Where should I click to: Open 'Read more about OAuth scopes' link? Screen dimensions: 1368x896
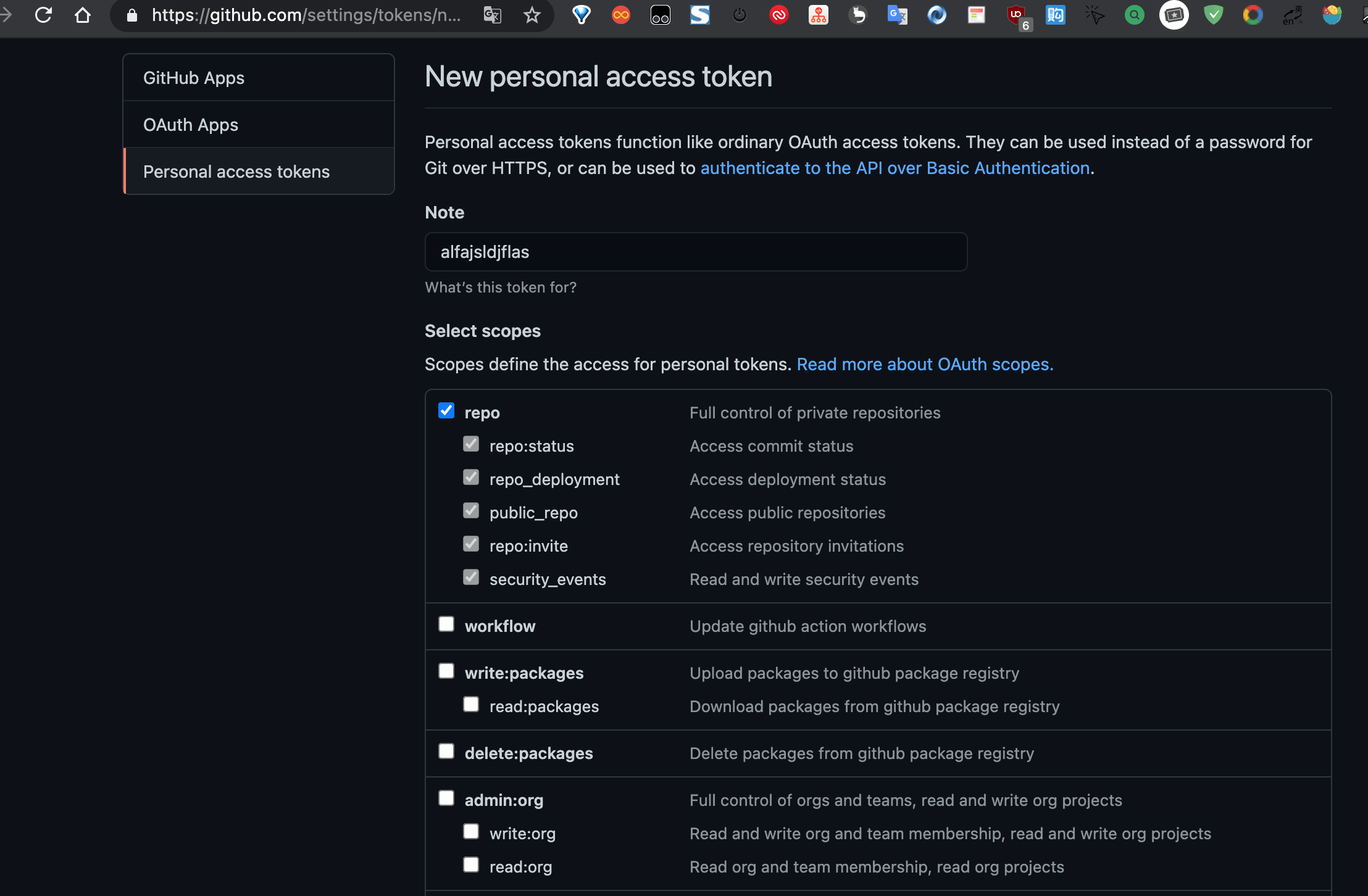(x=925, y=364)
